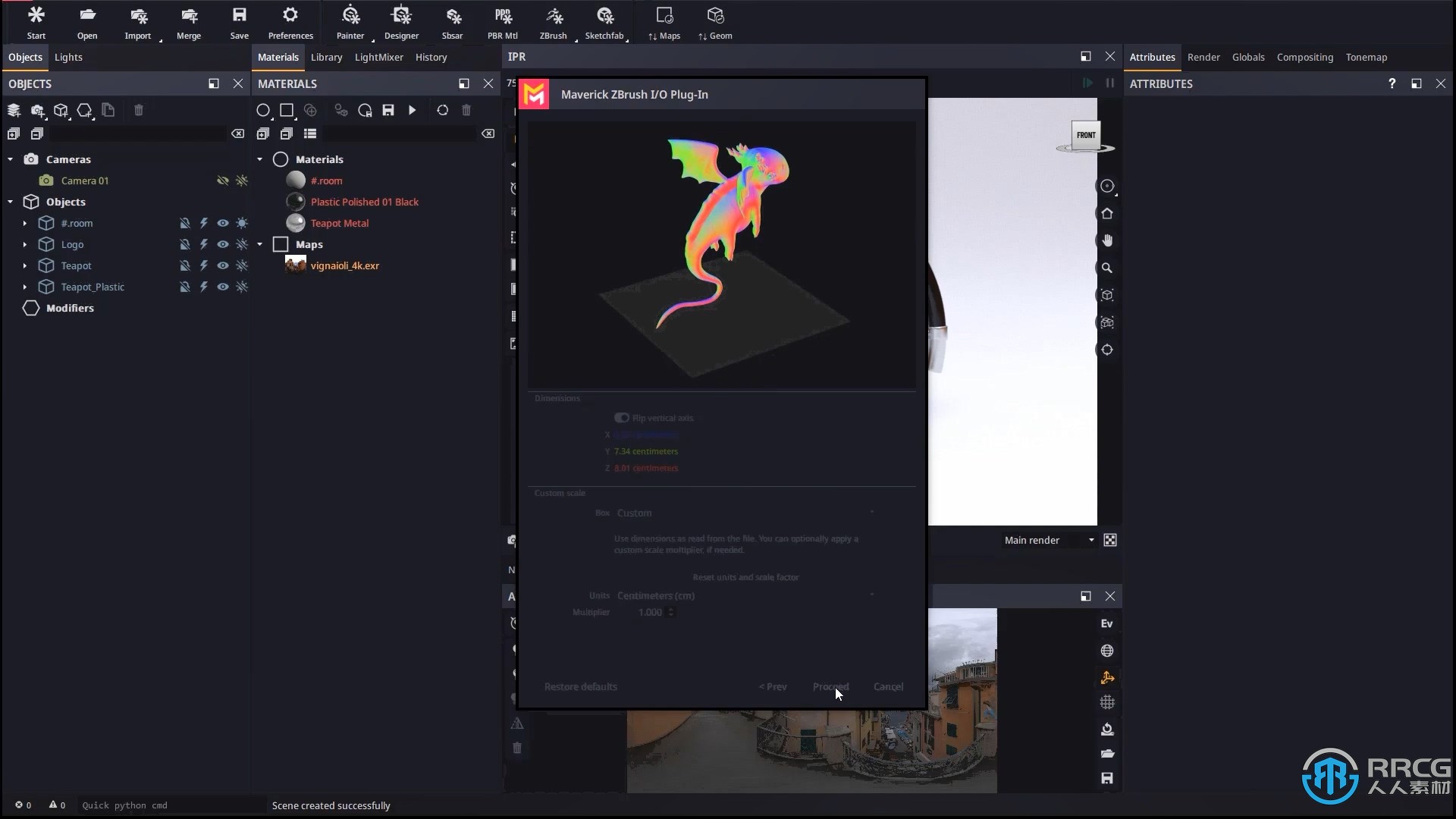The width and height of the screenshot is (1456, 819).
Task: Toggle lightning flag on Logo row
Action: point(204,244)
